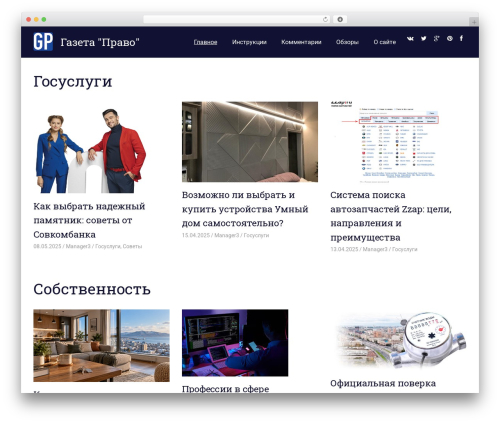Screen dimensions: 500x423
Task: Click the 3D wall panel thumbnail
Action: (250, 142)
